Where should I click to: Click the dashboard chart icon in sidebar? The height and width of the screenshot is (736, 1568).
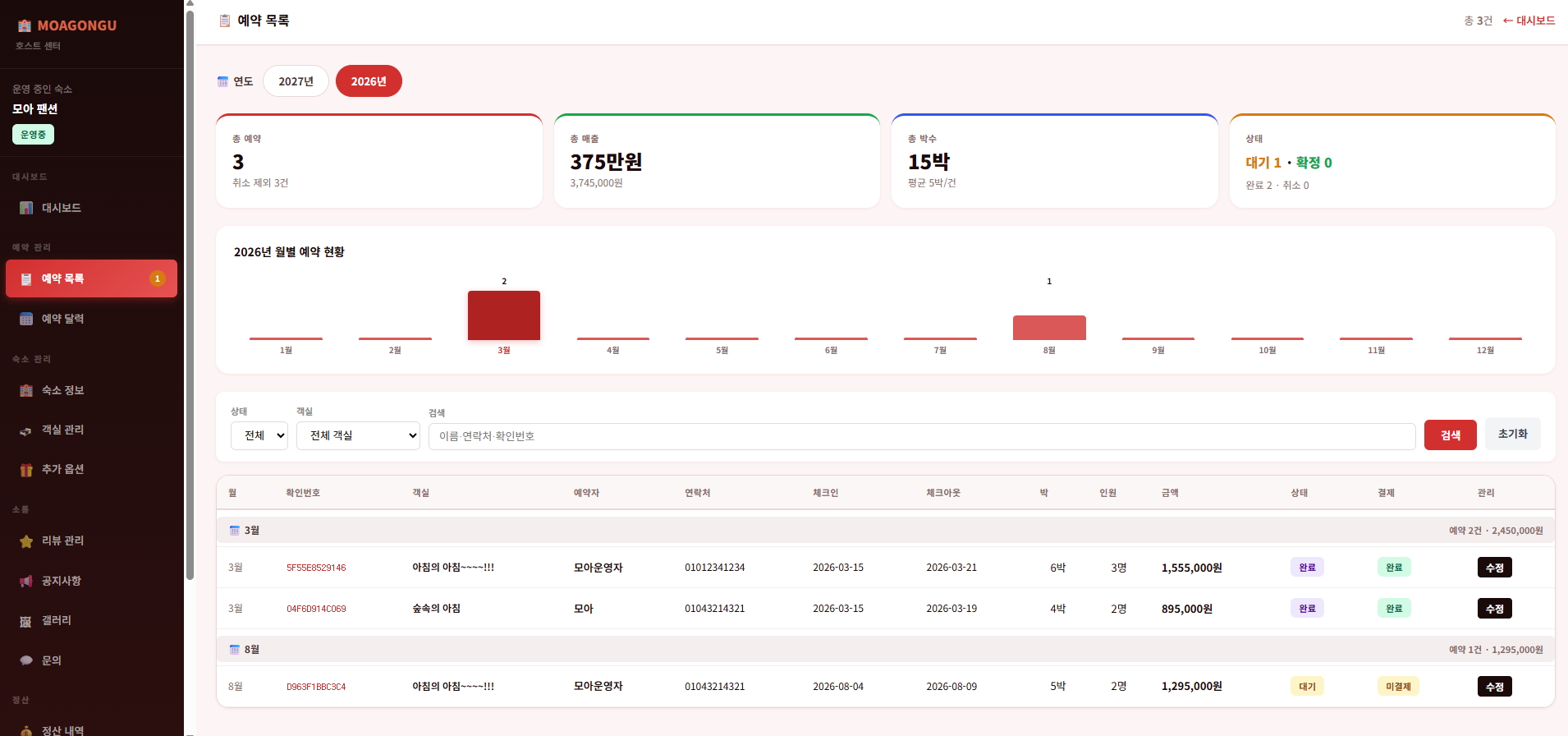pyautogui.click(x=26, y=208)
